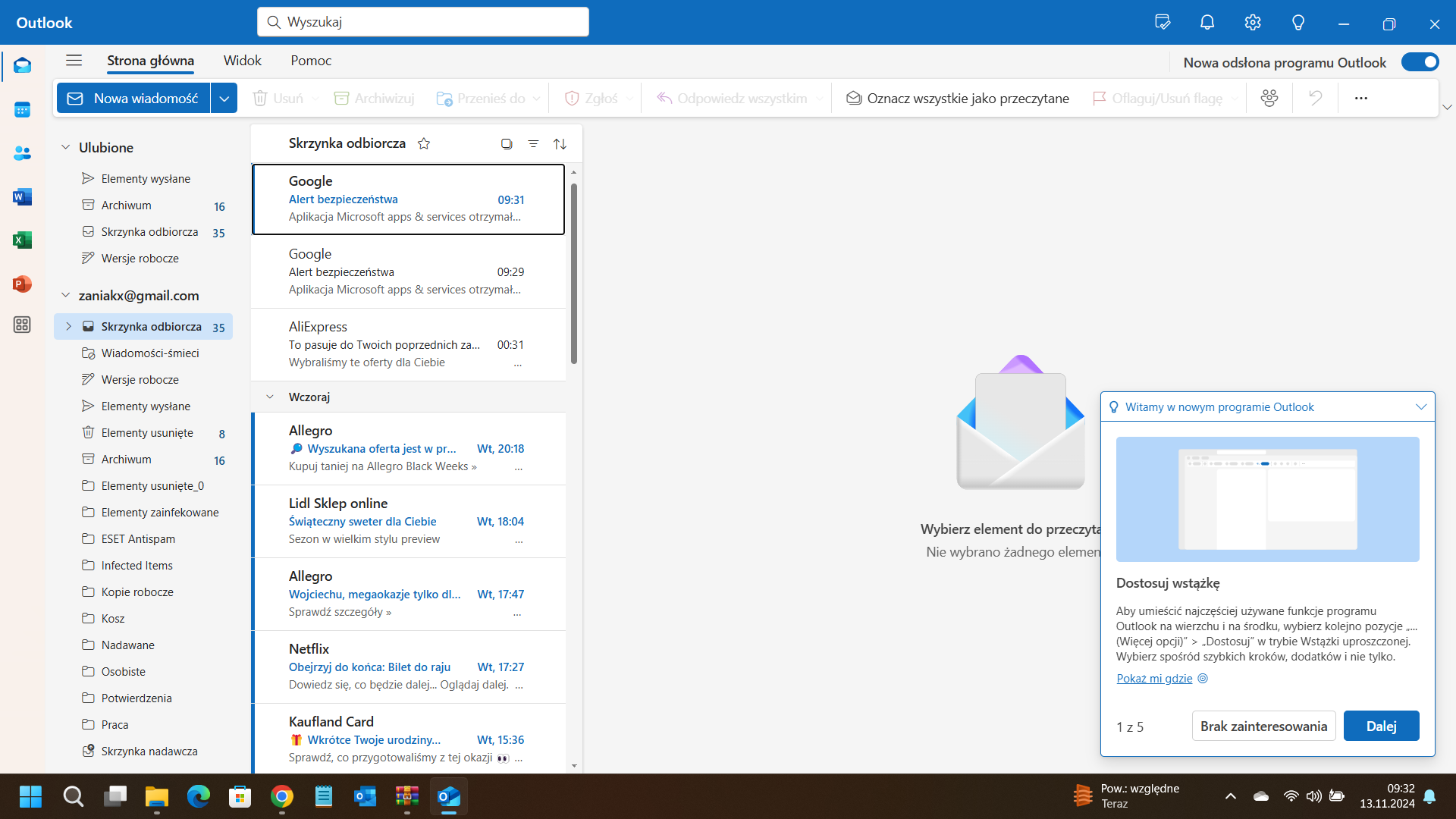1456x819 pixels.
Task: Click the select-messages icon in list header
Action: 507,144
